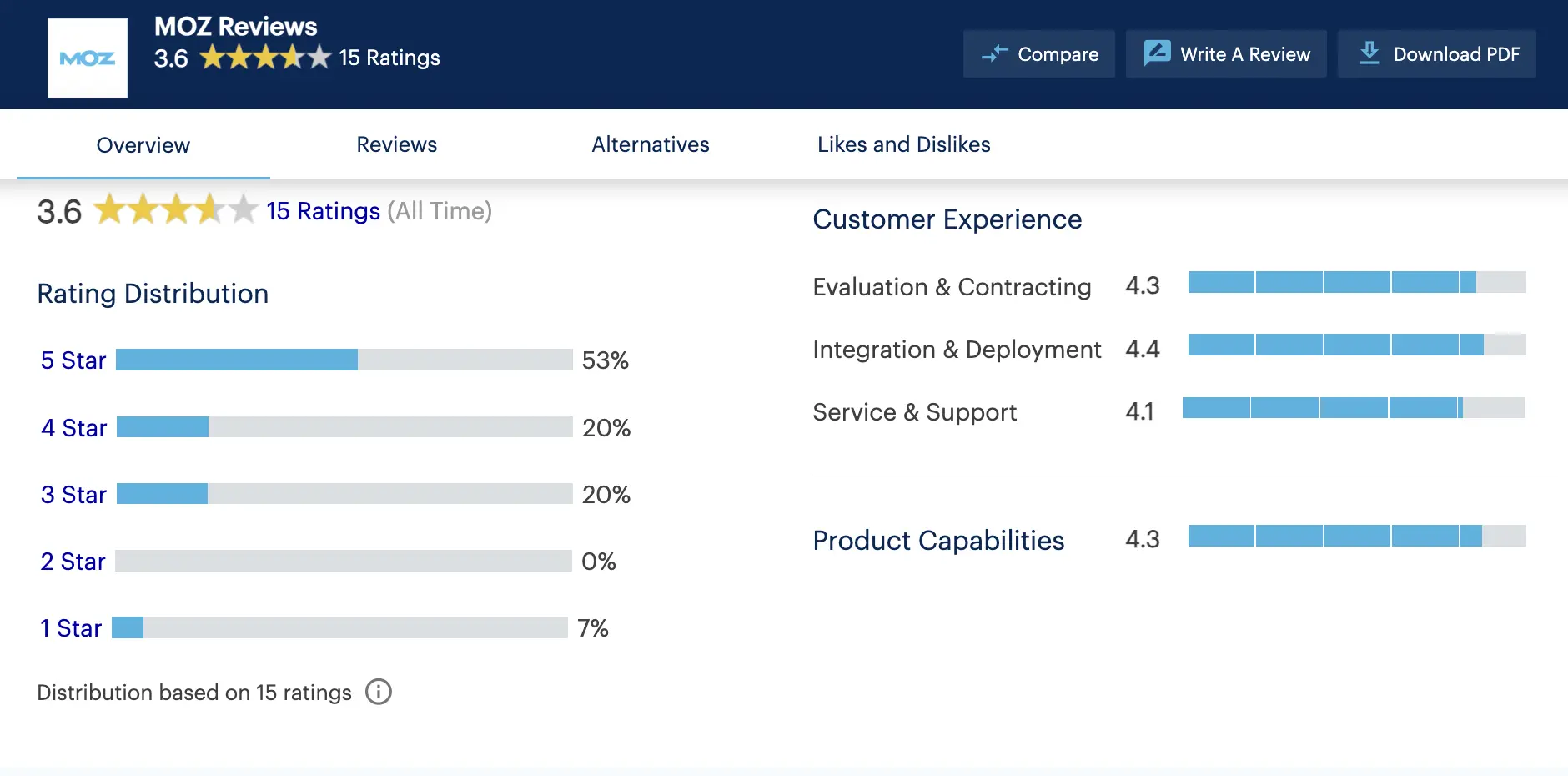Select the Likes and Dislikes tab
This screenshot has height=776, width=1568.
(904, 144)
